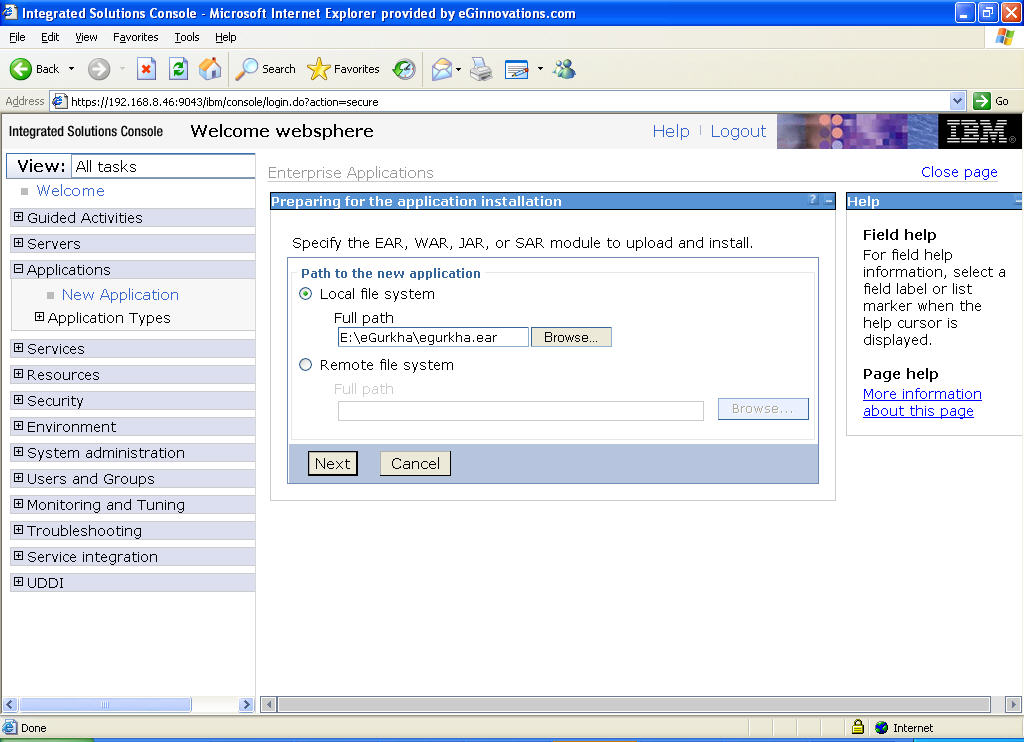Screen dimensions: 1024x742
Task: Click Browse for local file path
Action: [x=571, y=337]
